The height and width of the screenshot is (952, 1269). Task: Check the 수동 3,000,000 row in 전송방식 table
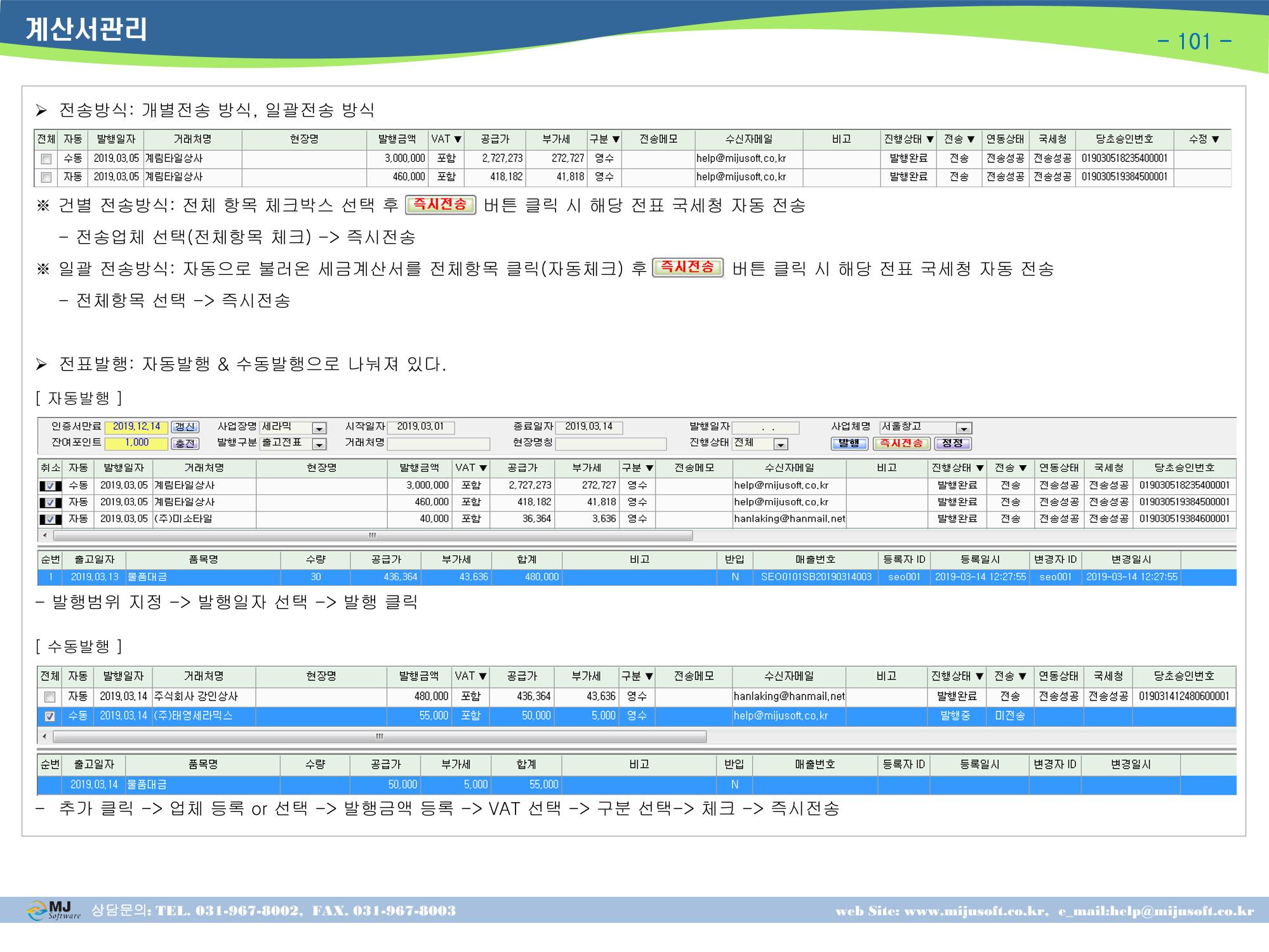coord(46,159)
